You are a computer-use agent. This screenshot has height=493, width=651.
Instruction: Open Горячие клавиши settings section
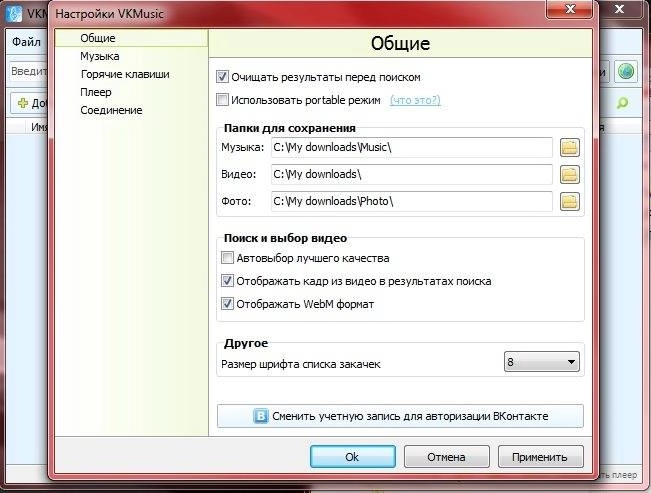pos(125,74)
